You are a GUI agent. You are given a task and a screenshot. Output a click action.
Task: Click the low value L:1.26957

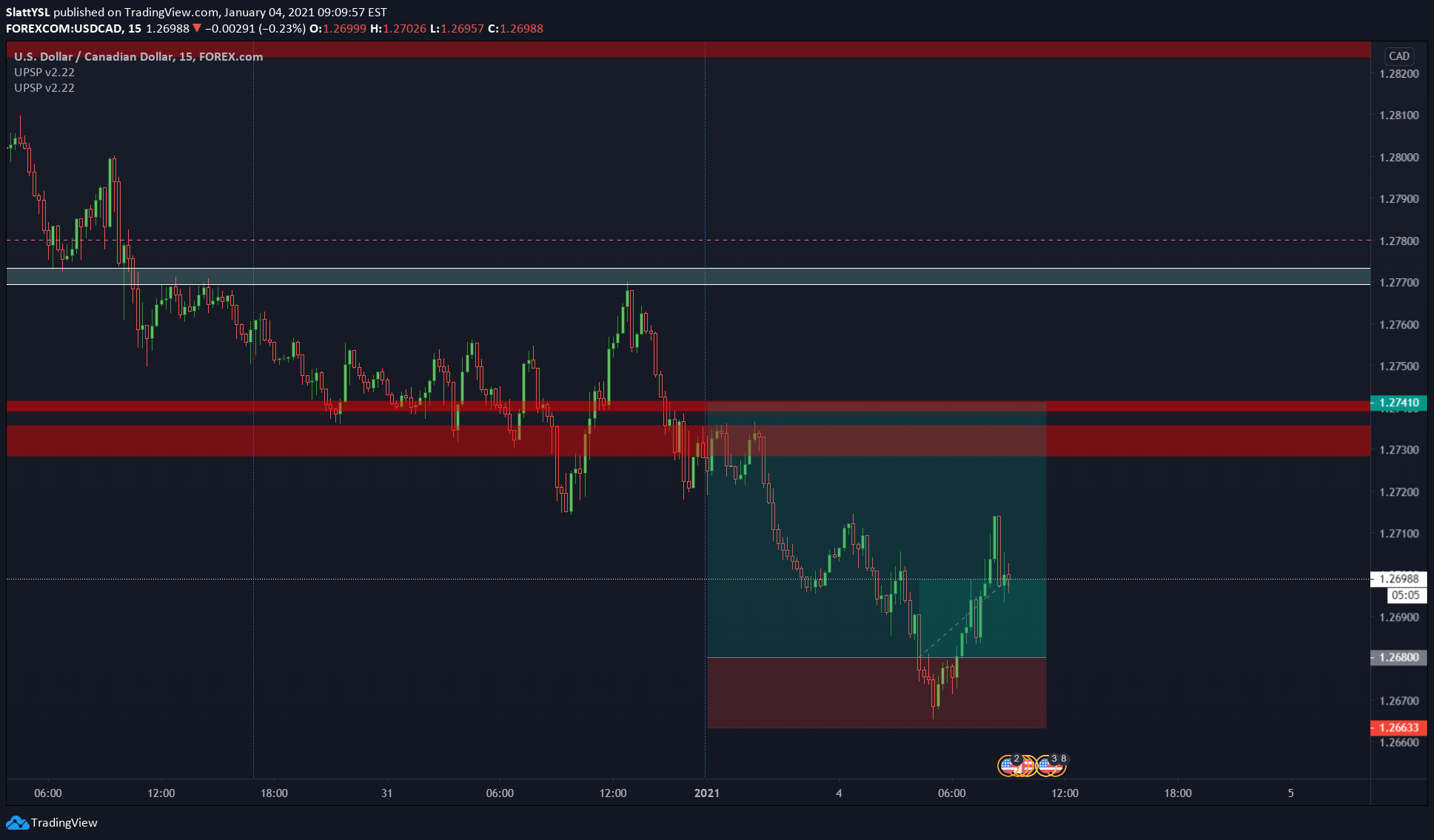coord(457,28)
